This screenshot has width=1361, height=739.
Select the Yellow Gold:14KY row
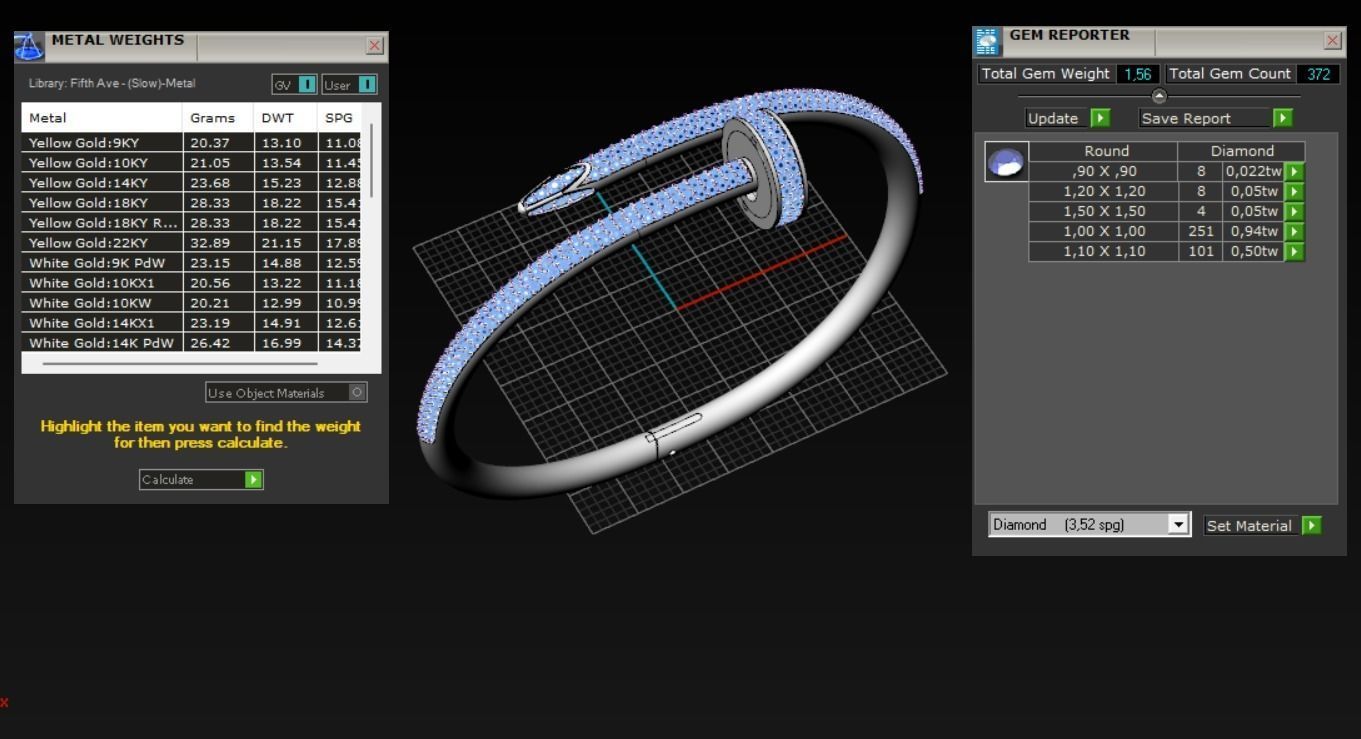coord(191,183)
